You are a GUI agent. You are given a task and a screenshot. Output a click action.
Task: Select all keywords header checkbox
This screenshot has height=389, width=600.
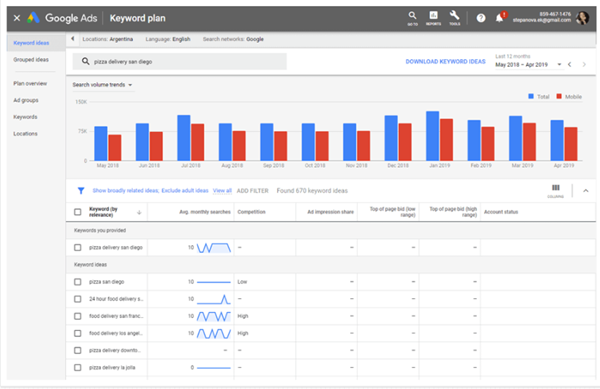click(x=78, y=212)
